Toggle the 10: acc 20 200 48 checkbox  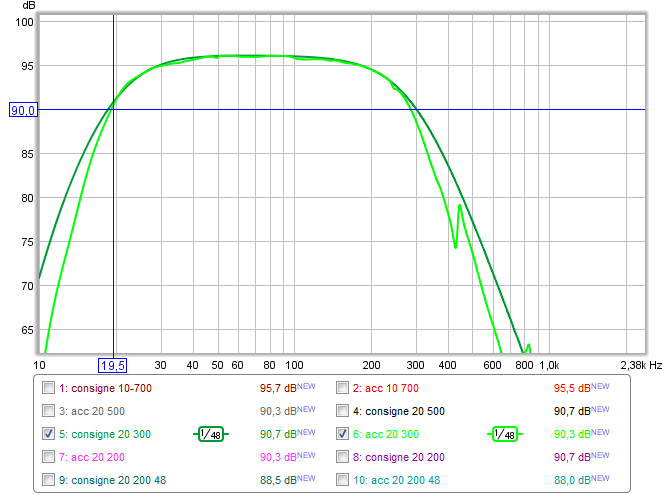343,480
